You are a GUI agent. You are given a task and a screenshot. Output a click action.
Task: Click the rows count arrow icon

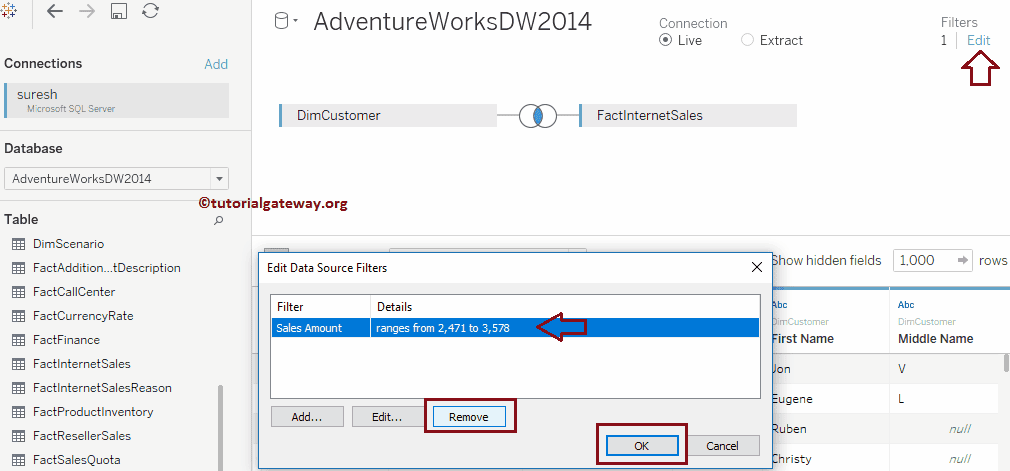point(963,260)
